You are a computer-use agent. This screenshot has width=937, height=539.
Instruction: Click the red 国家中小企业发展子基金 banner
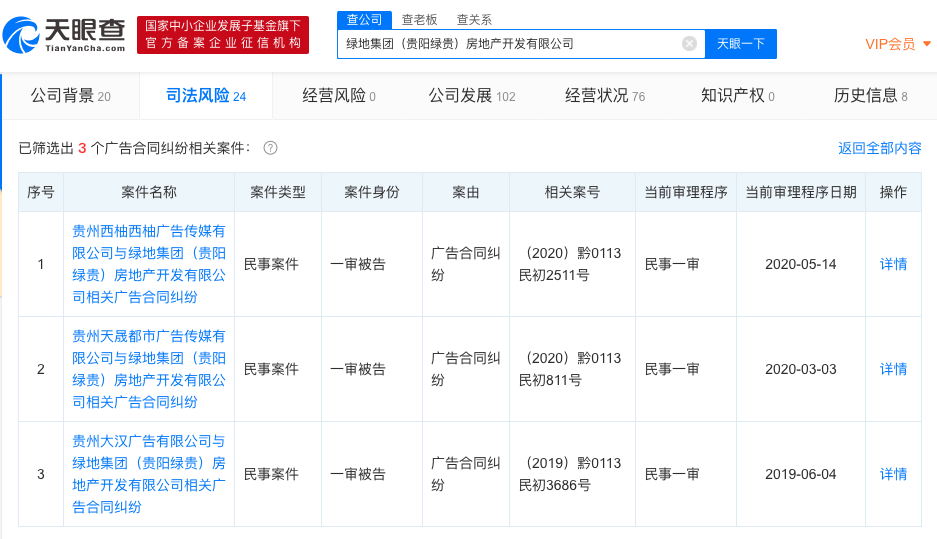click(223, 35)
